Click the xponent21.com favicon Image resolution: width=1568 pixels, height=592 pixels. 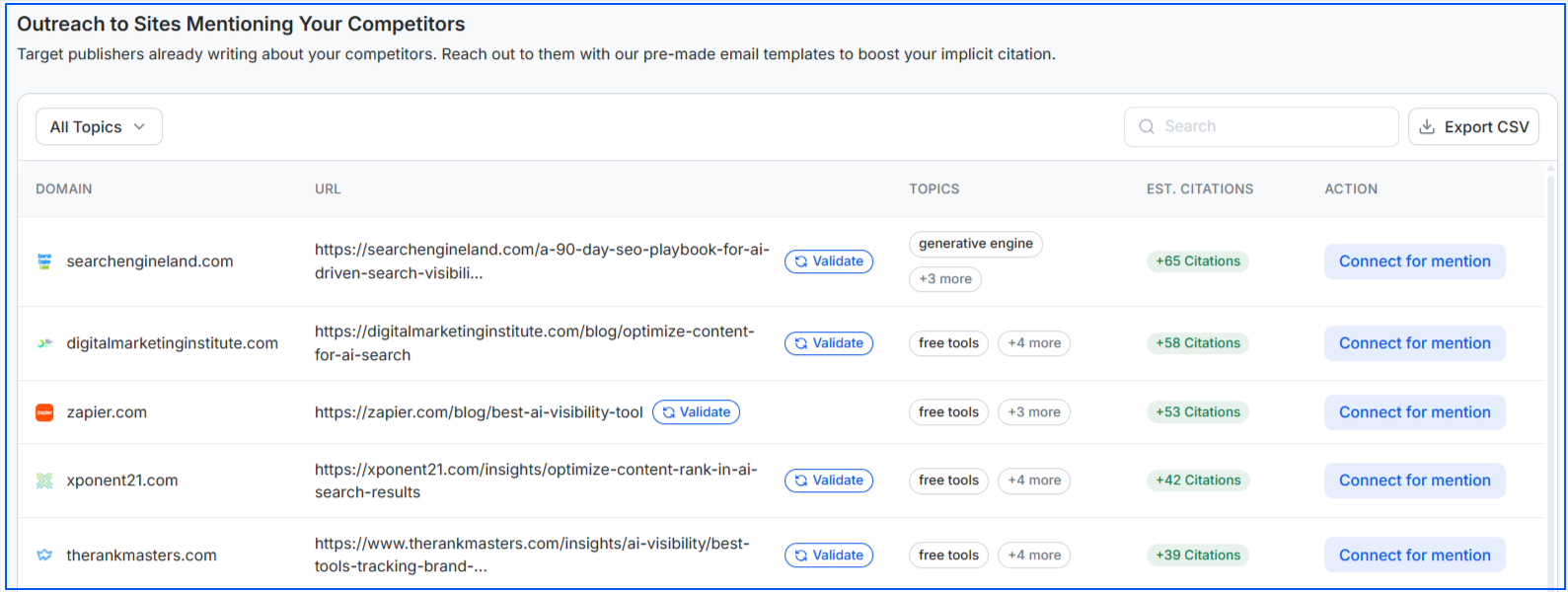coord(44,481)
